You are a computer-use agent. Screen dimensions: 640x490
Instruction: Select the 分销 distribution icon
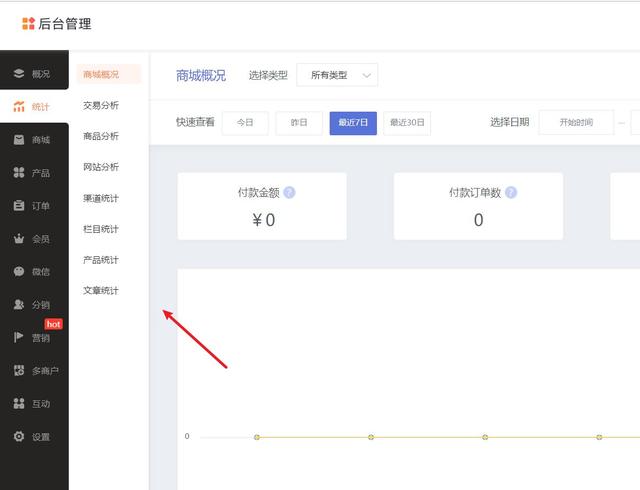[x=19, y=304]
